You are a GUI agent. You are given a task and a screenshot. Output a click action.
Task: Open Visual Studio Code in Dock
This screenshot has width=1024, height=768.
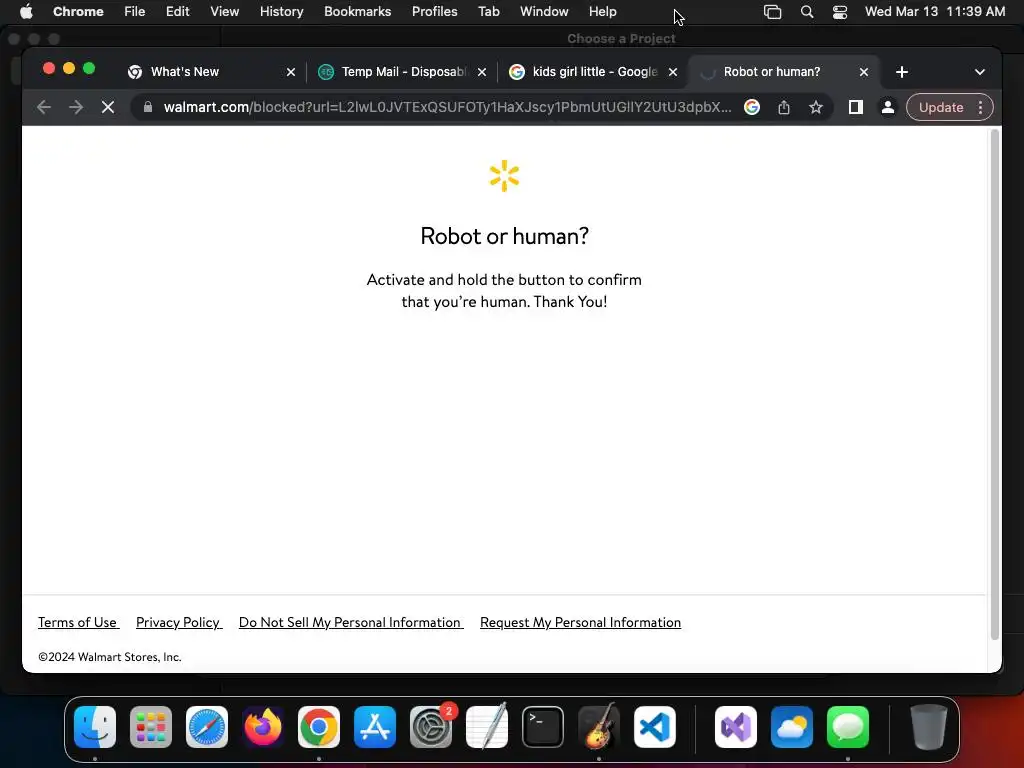655,727
